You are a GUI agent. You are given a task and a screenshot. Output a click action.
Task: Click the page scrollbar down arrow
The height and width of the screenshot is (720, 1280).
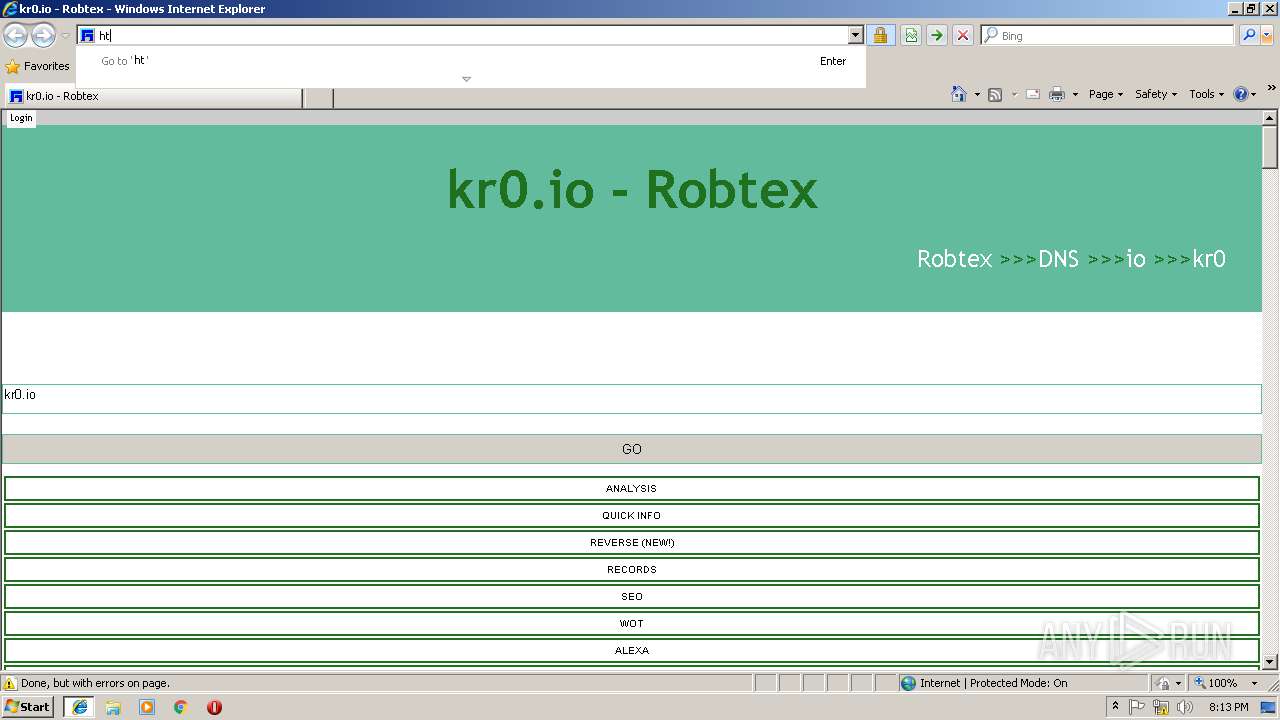click(x=1270, y=662)
